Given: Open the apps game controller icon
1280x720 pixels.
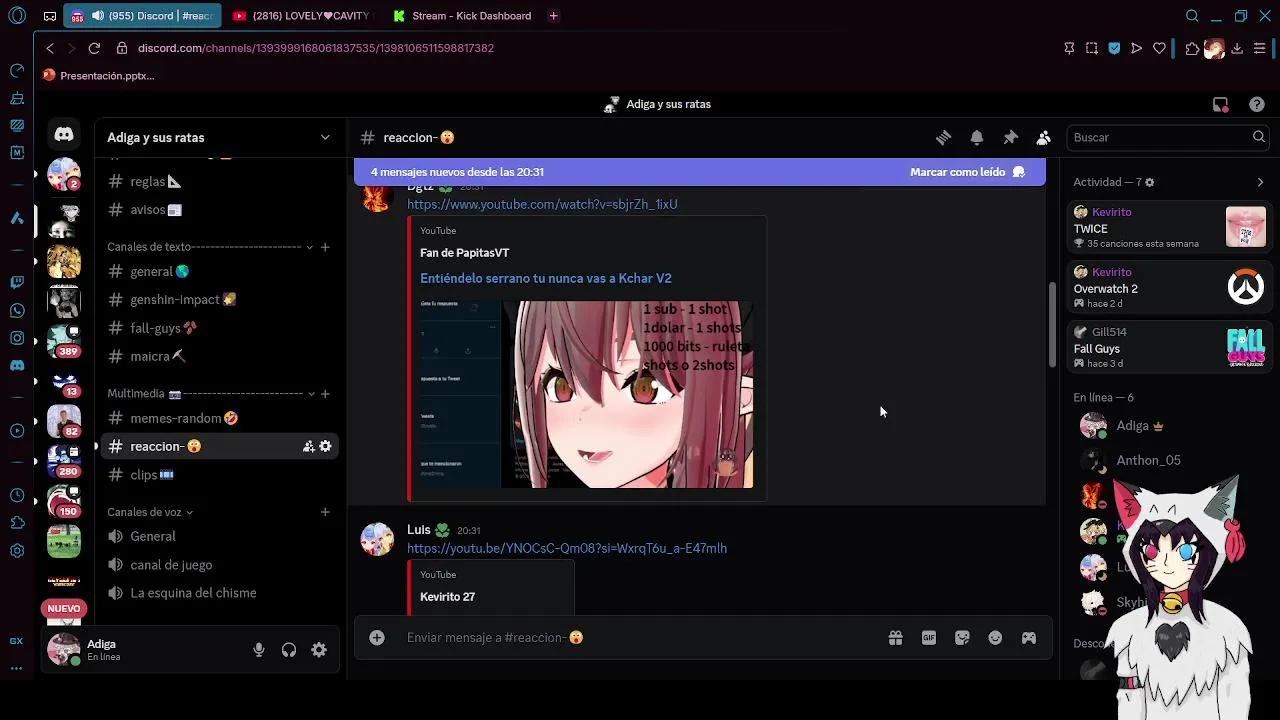Looking at the screenshot, I should [x=1028, y=638].
